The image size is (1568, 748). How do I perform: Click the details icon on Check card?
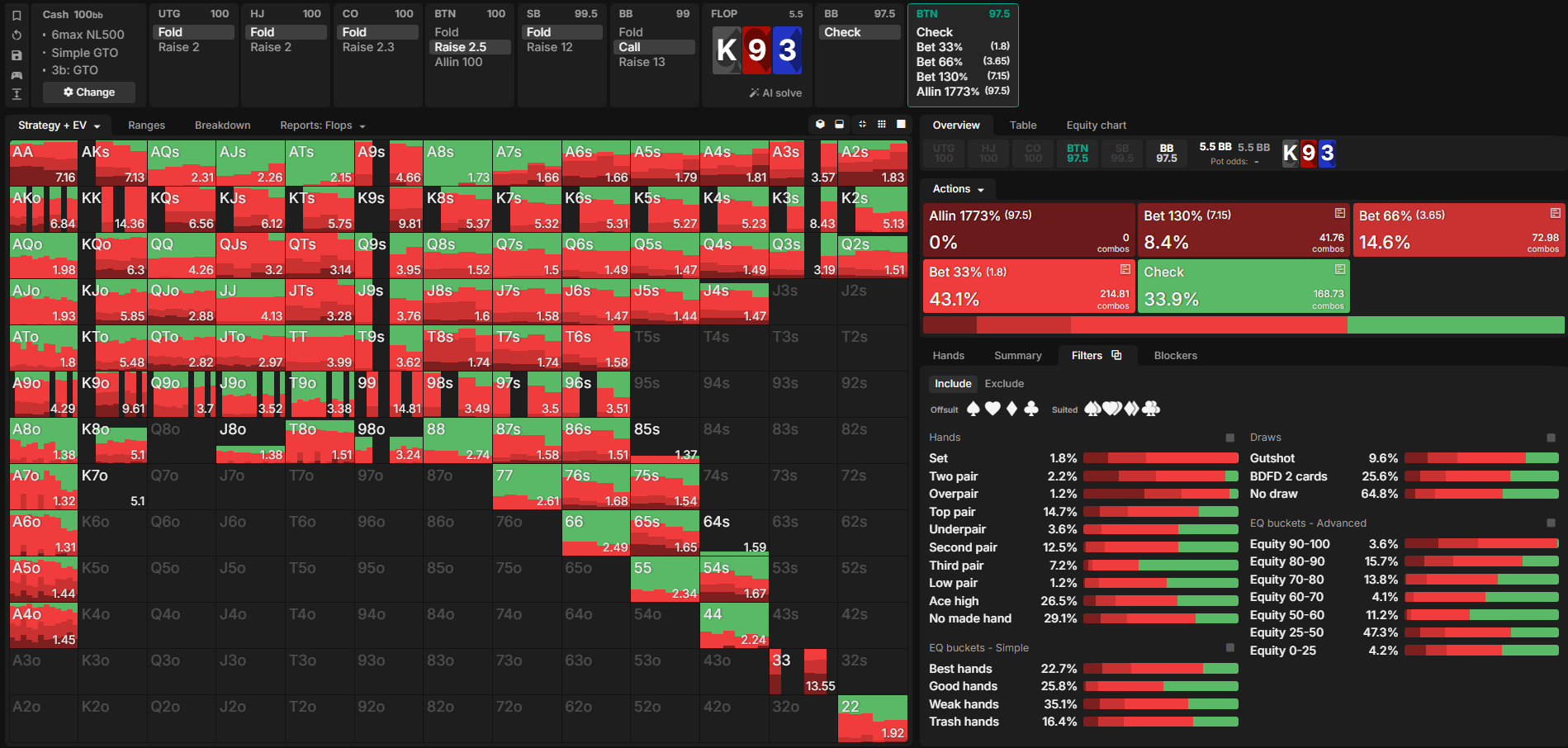click(1340, 269)
